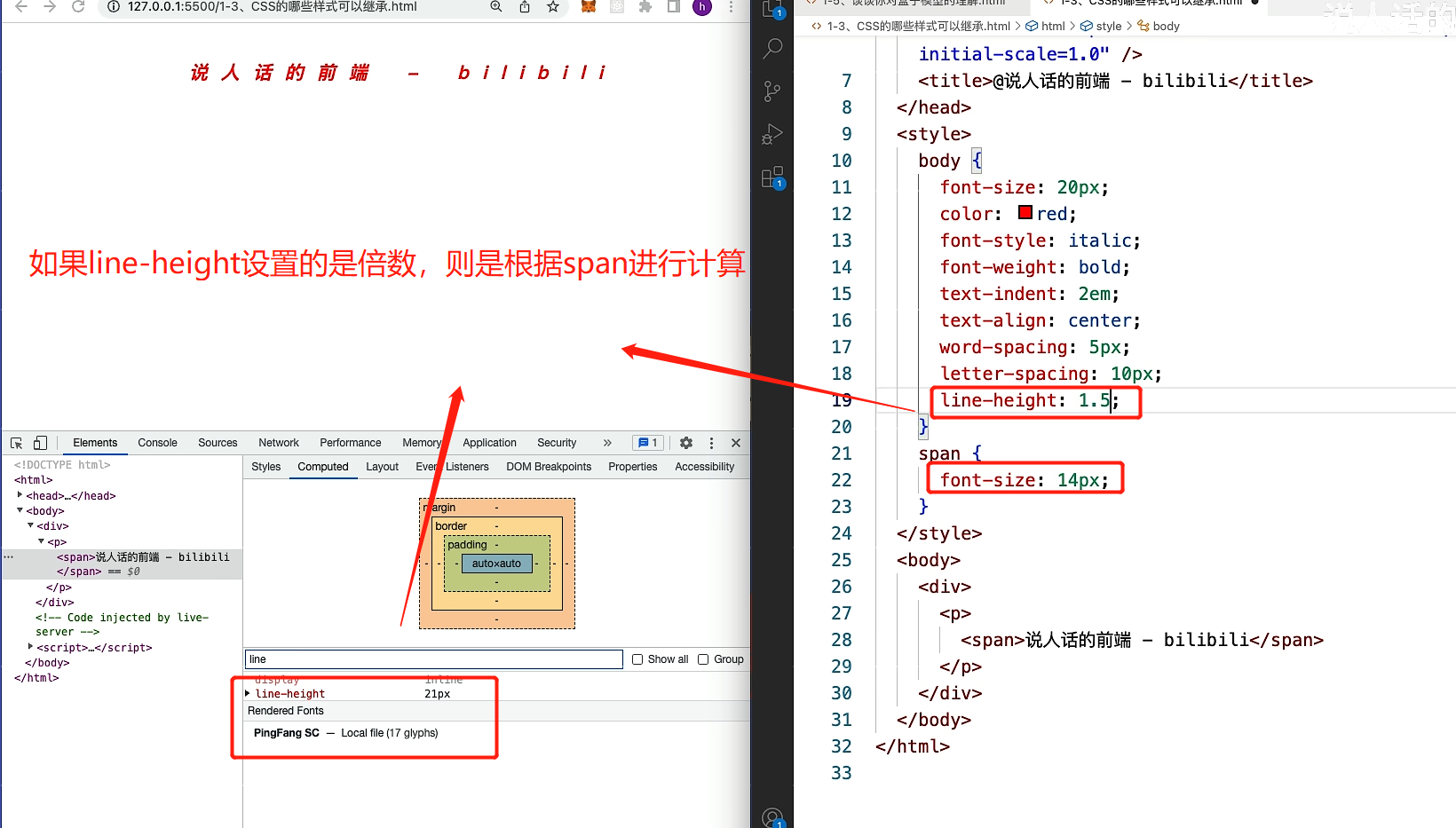Open VS Code Accounts icon
1456x828 pixels.
coord(772,817)
